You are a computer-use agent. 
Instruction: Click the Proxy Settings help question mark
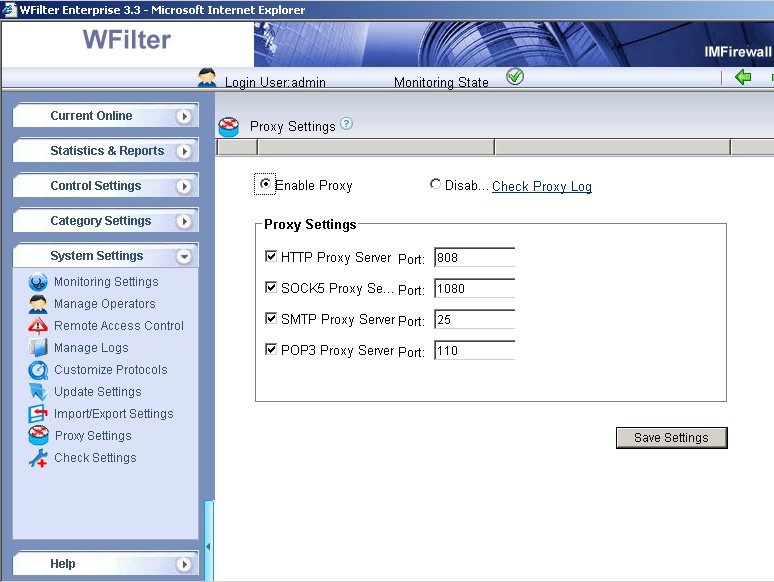coord(347,123)
